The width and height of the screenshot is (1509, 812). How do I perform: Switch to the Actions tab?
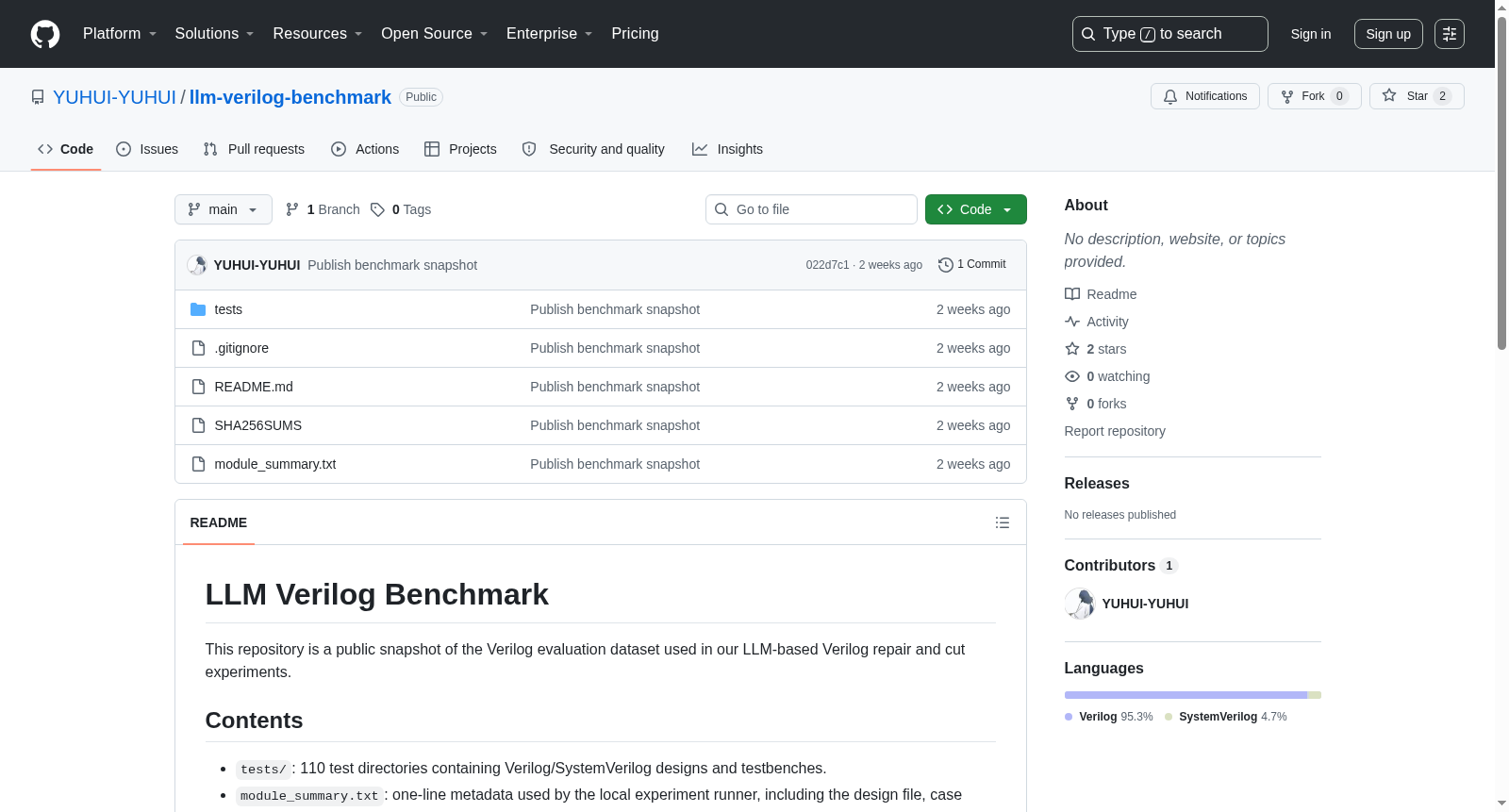[365, 149]
